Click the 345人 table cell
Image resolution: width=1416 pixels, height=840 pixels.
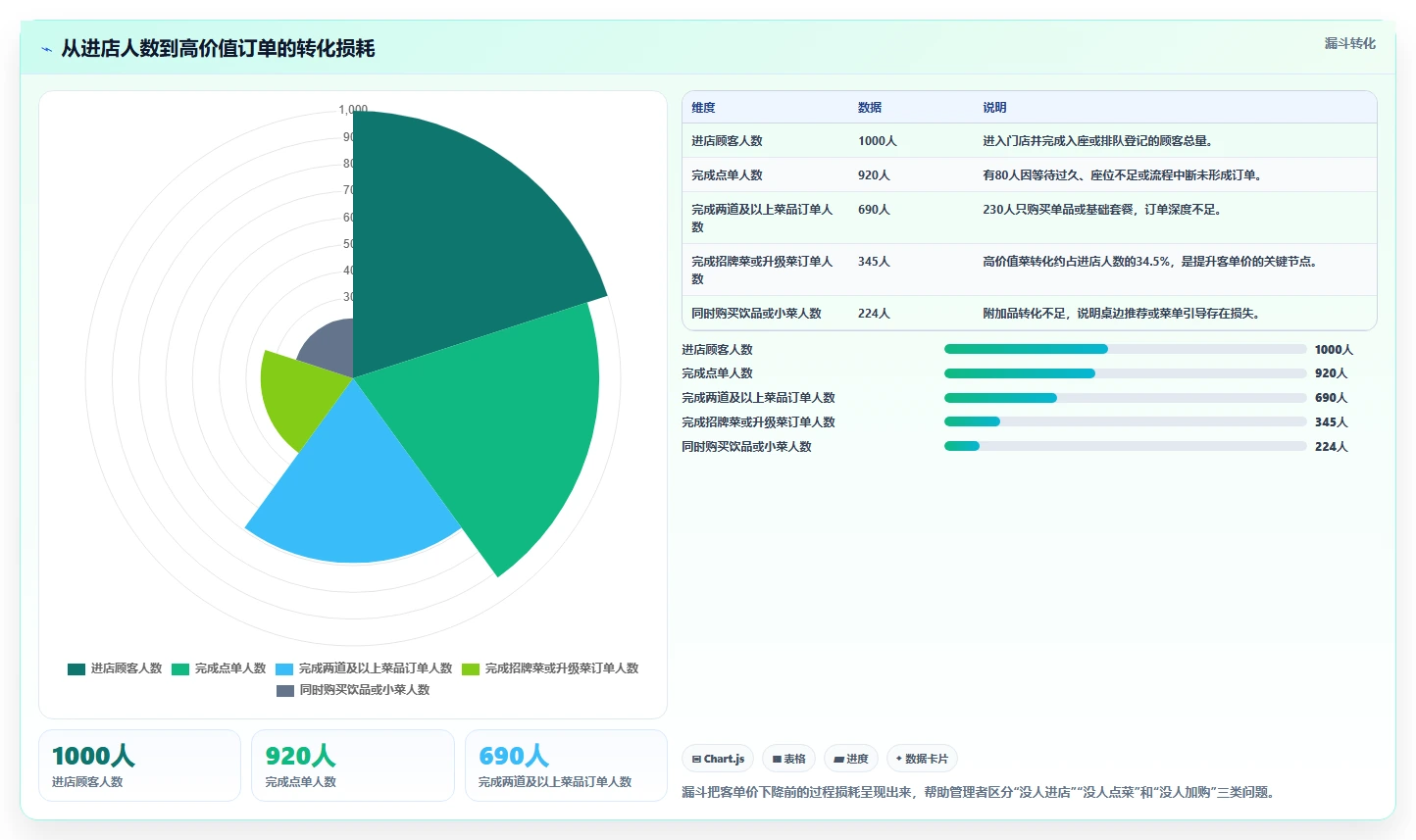pos(874,262)
